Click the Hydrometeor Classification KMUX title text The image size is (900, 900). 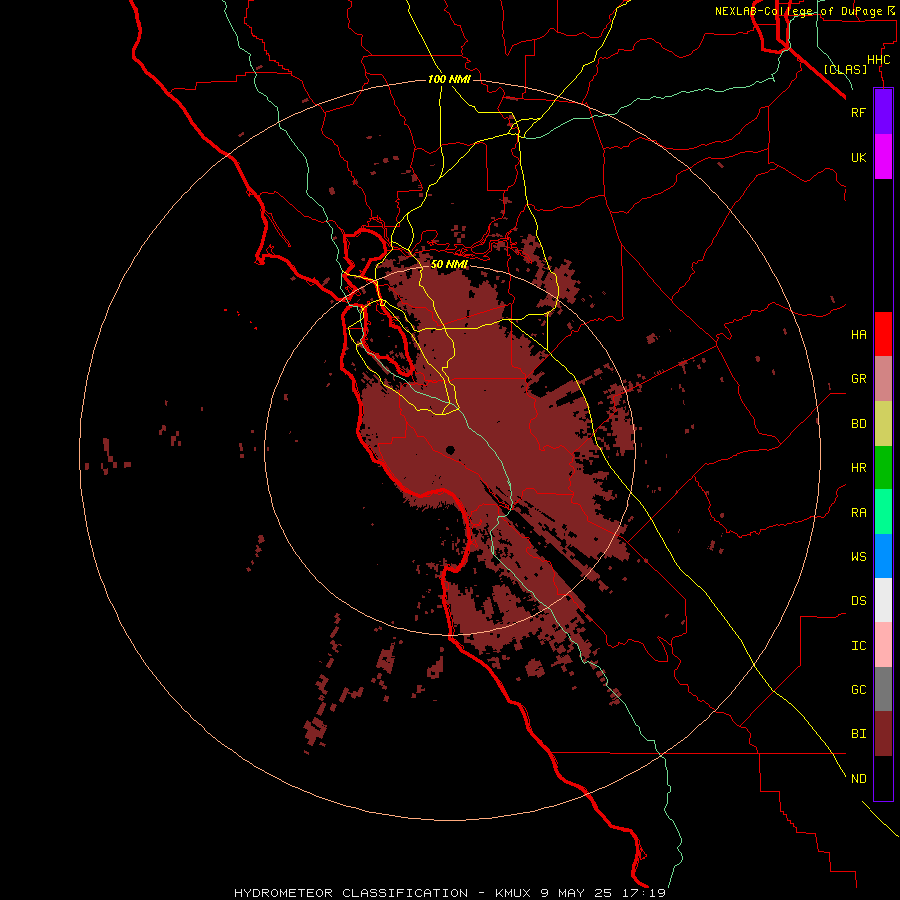449,893
